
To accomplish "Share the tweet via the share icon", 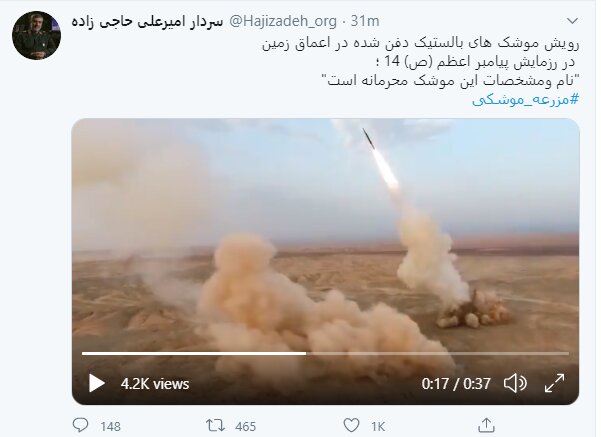I will (x=486, y=425).
